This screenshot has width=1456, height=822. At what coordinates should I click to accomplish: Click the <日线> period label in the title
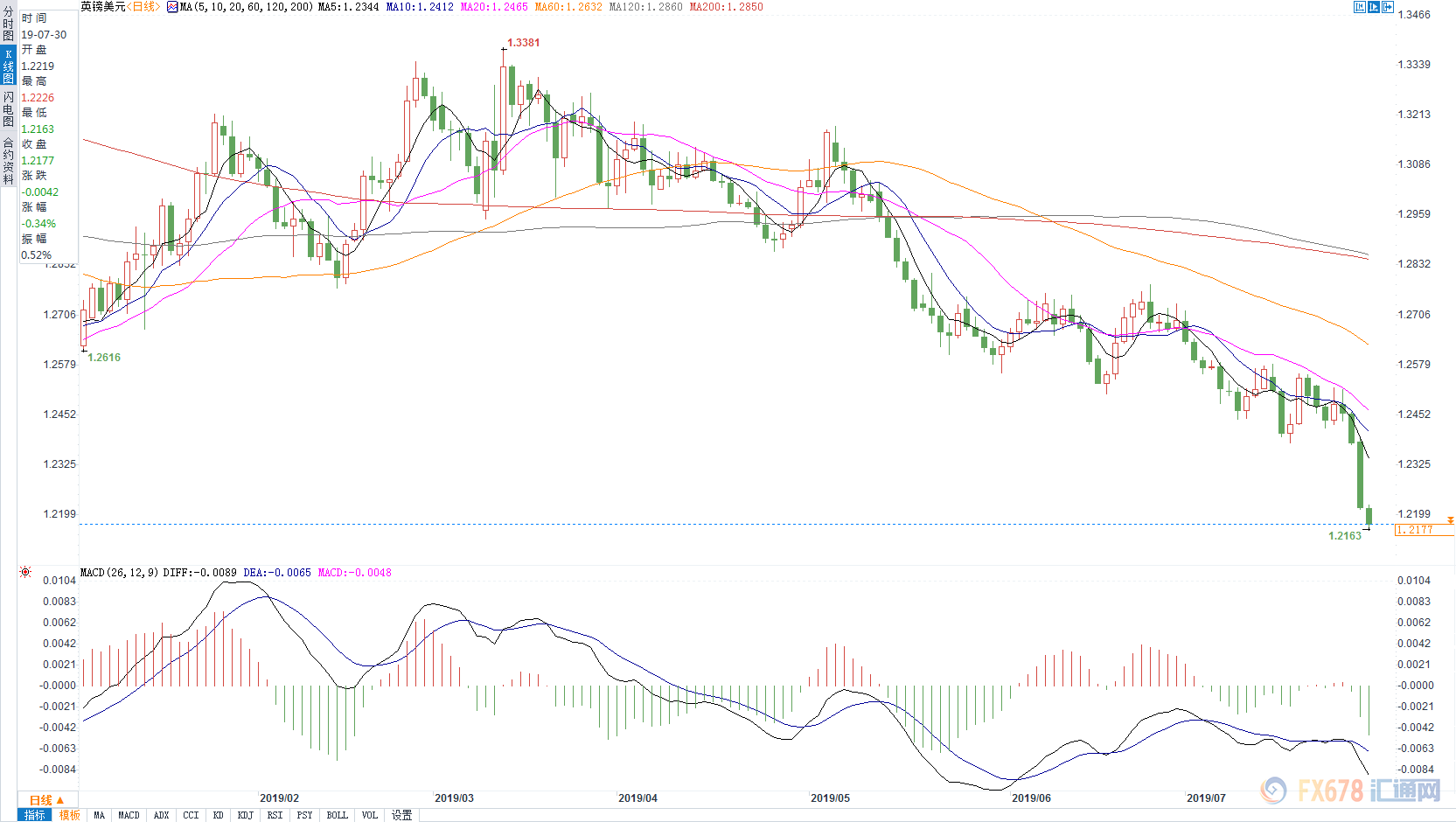pyautogui.click(x=143, y=7)
